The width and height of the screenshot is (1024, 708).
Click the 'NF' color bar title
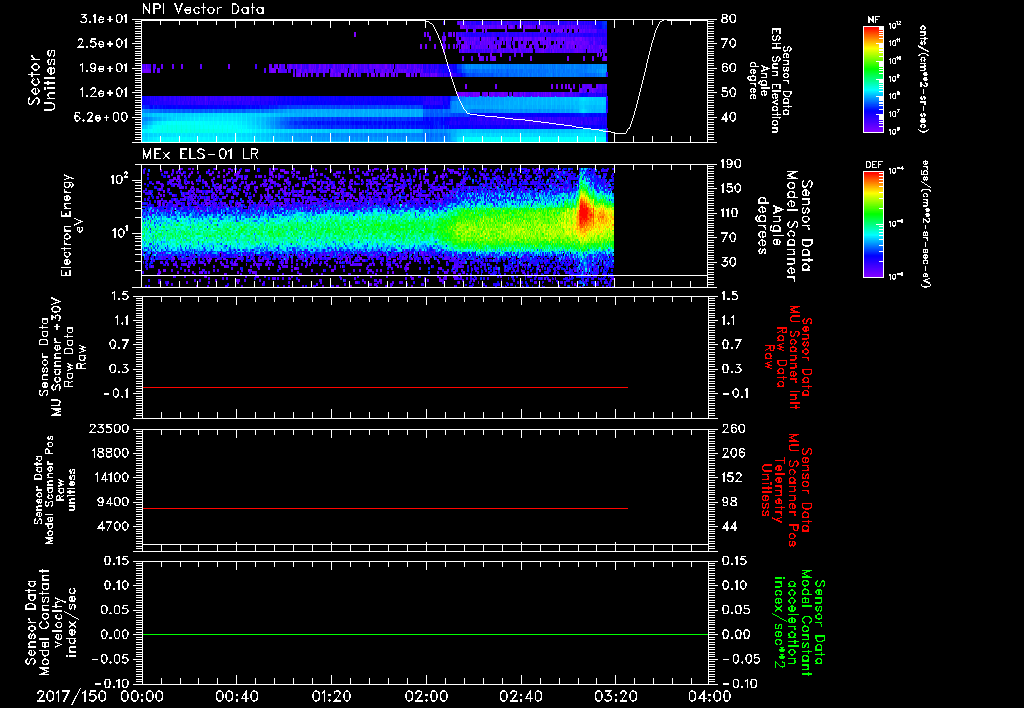point(873,20)
